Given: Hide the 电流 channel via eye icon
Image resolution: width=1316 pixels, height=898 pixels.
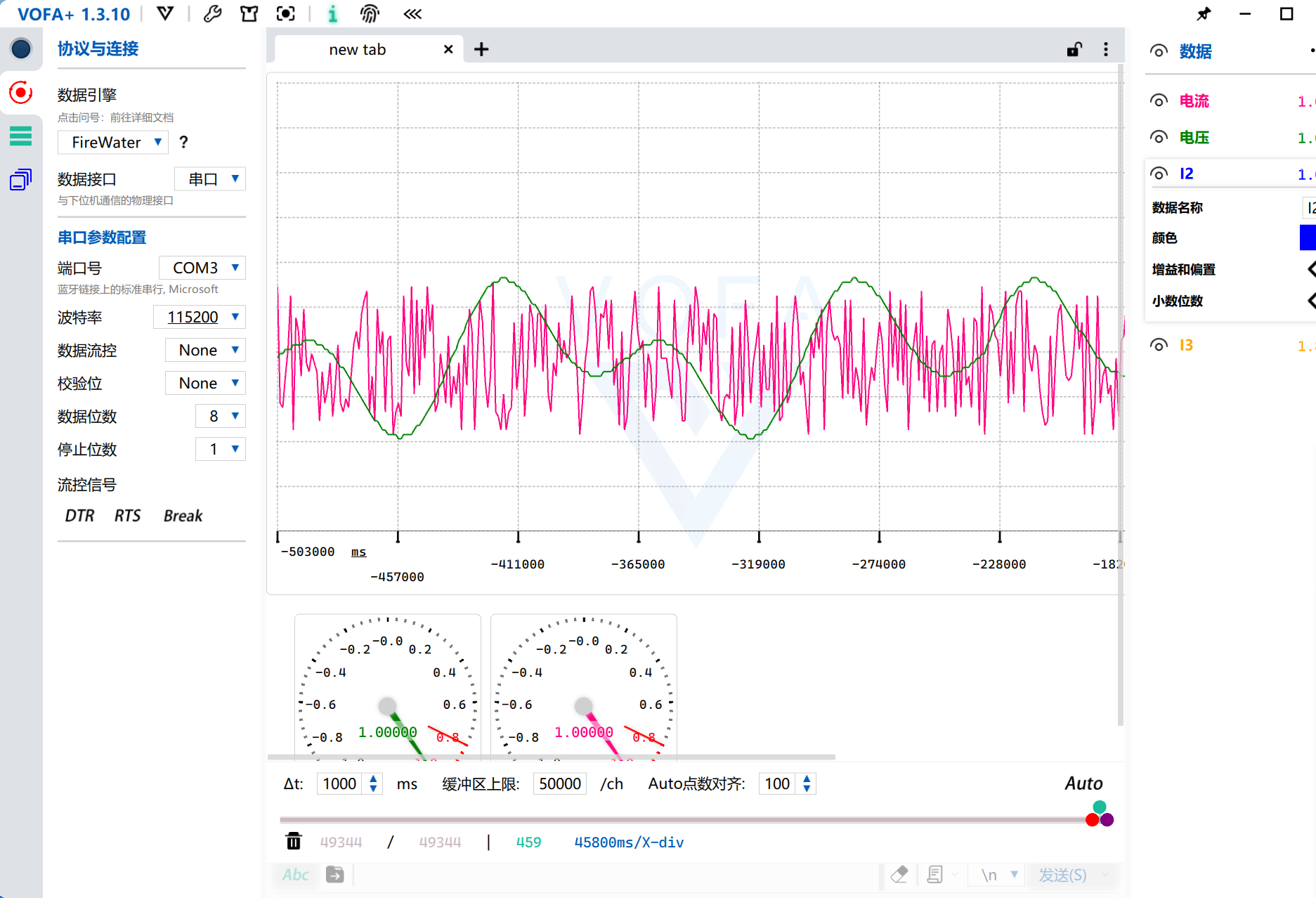Looking at the screenshot, I should coord(1159,100).
